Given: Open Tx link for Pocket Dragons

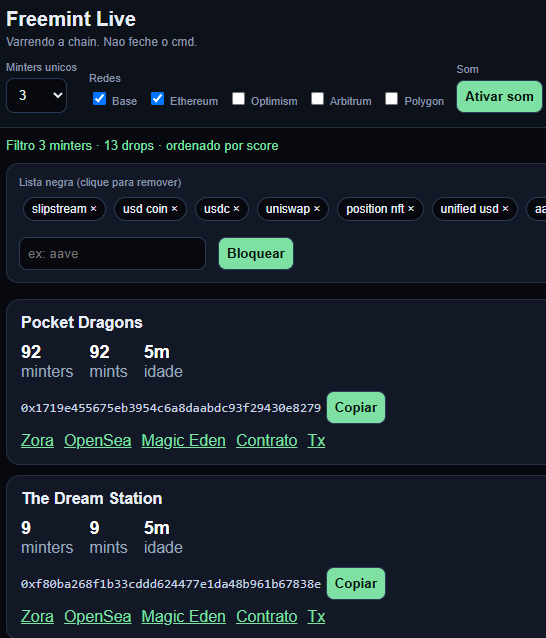Looking at the screenshot, I should point(316,441).
